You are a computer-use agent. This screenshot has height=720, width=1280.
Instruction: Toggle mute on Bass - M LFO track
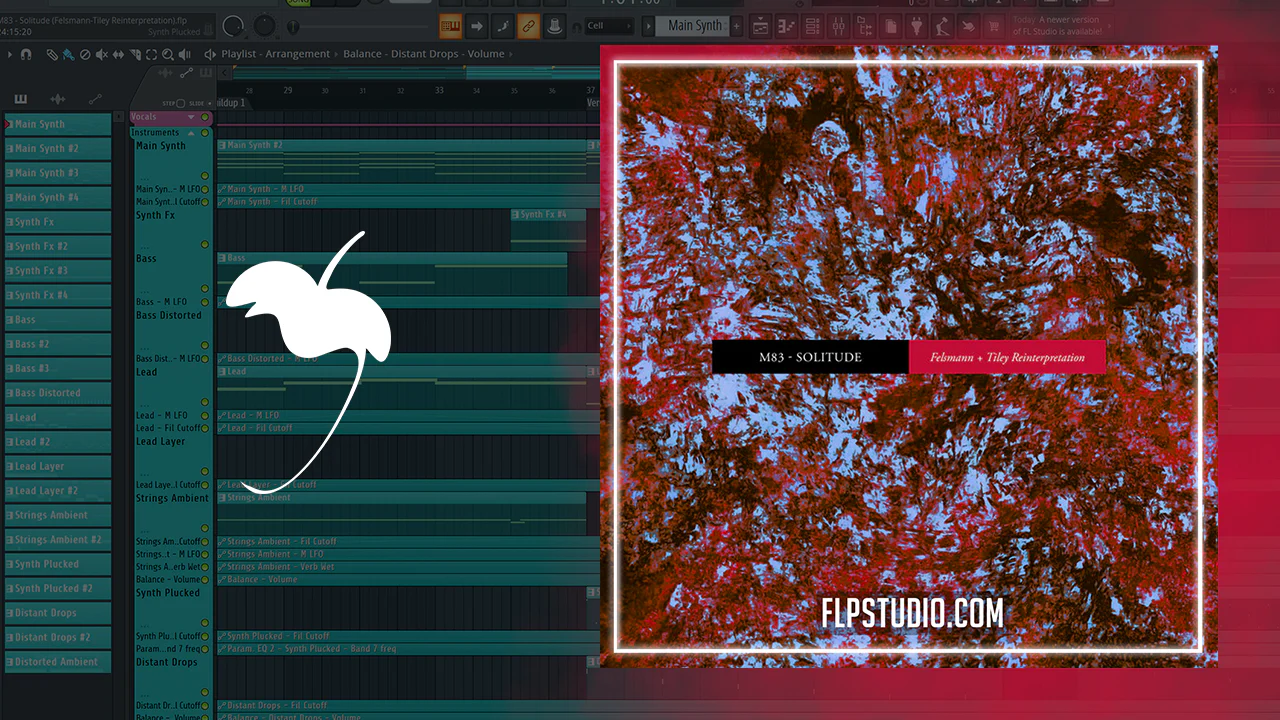205,302
